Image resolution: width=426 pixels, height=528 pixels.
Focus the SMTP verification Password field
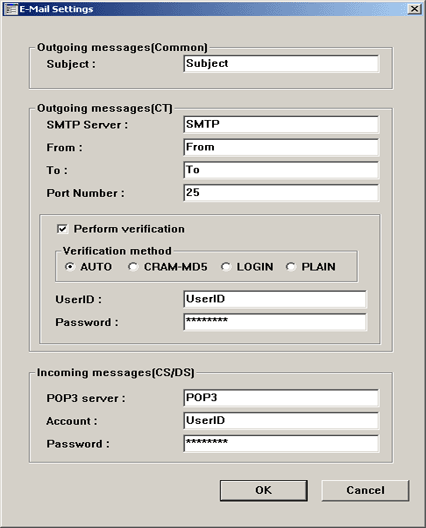point(275,322)
